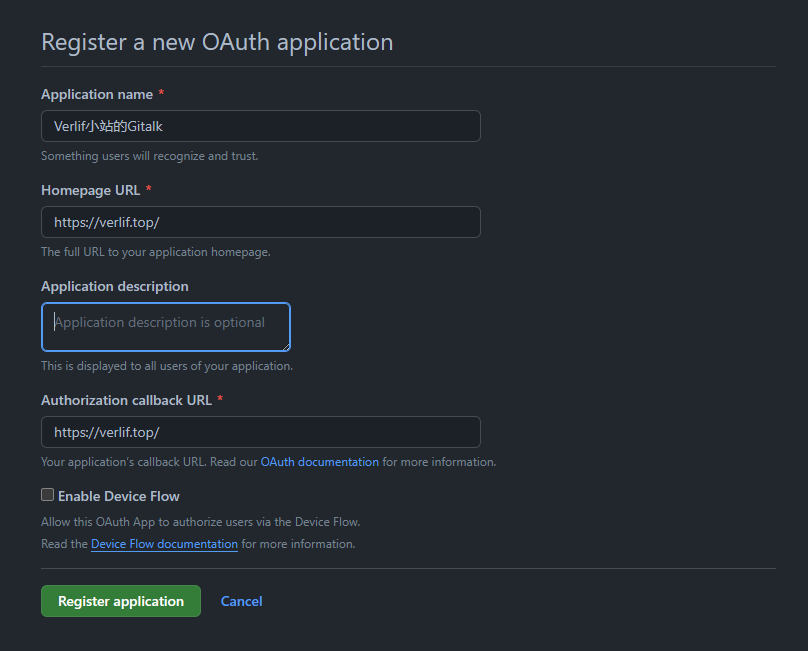
Task: Click inside the Application description textarea
Action: (165, 327)
